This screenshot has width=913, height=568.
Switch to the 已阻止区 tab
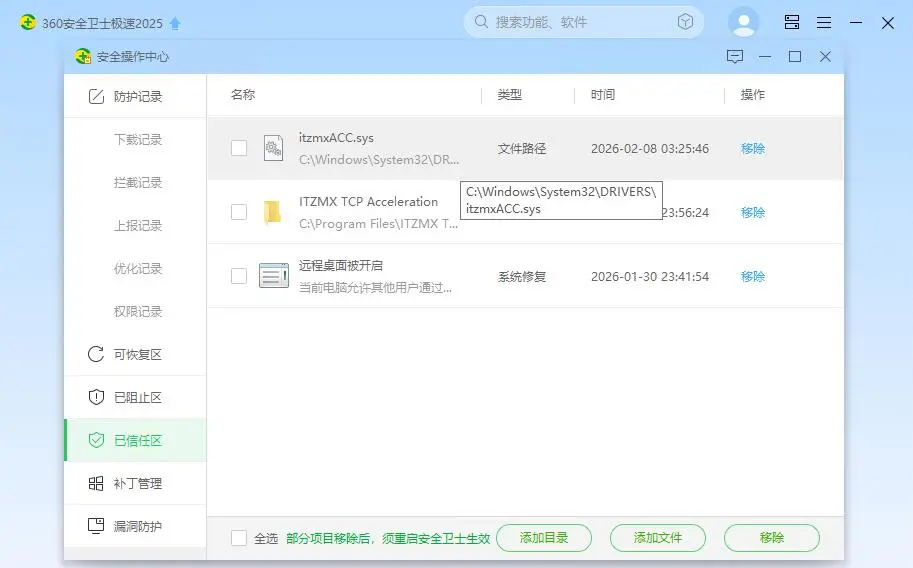tap(137, 397)
